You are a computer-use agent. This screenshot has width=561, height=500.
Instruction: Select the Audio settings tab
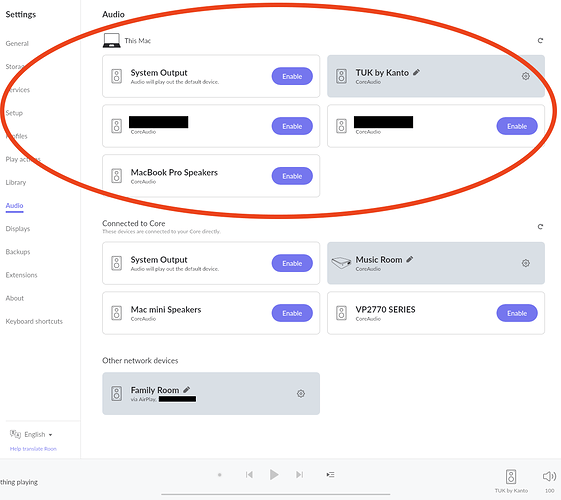click(x=14, y=206)
